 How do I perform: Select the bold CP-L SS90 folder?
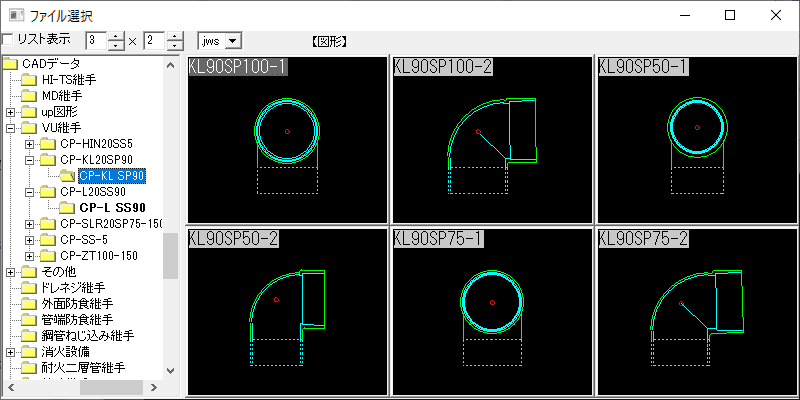[x=113, y=208]
